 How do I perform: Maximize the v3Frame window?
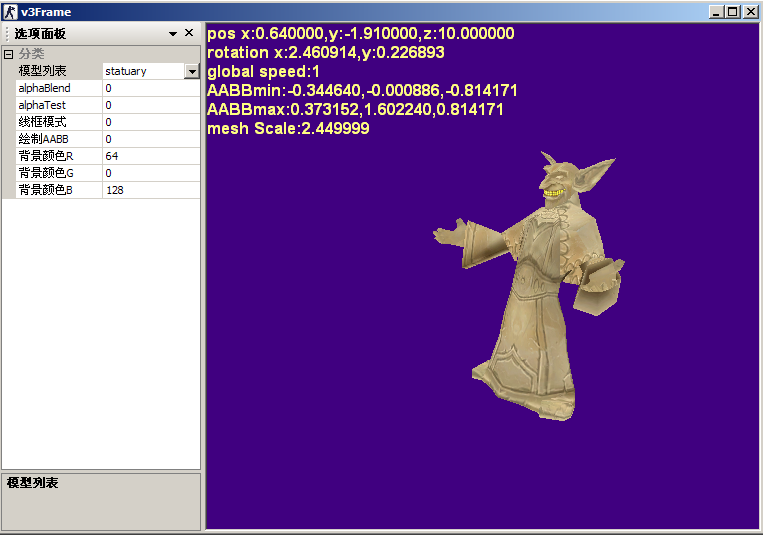coord(732,12)
